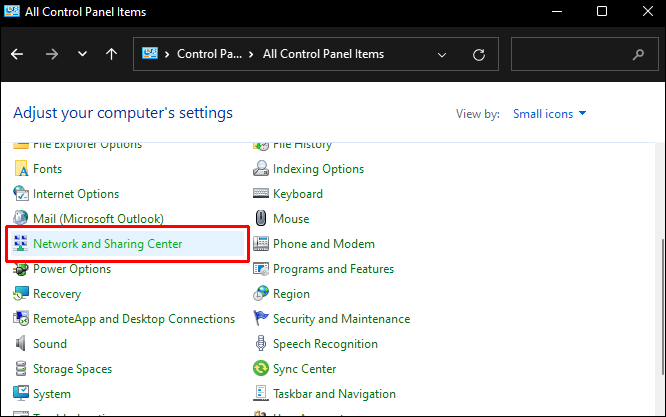Click the Security and Maintenance flag icon
This screenshot has height=417, width=666.
(261, 318)
